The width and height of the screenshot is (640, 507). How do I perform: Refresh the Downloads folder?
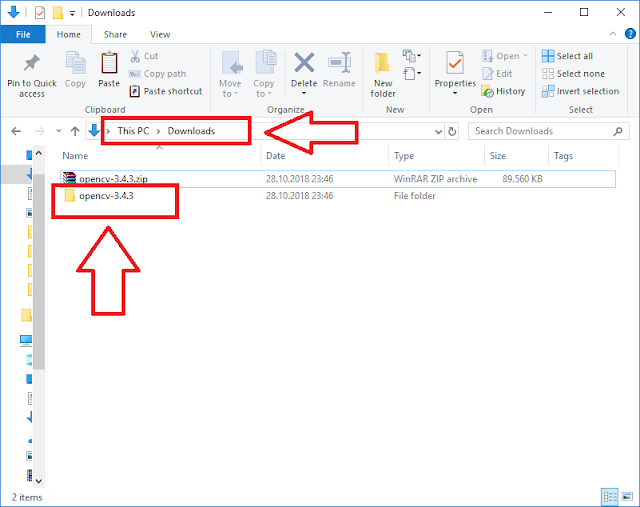pyautogui.click(x=452, y=131)
